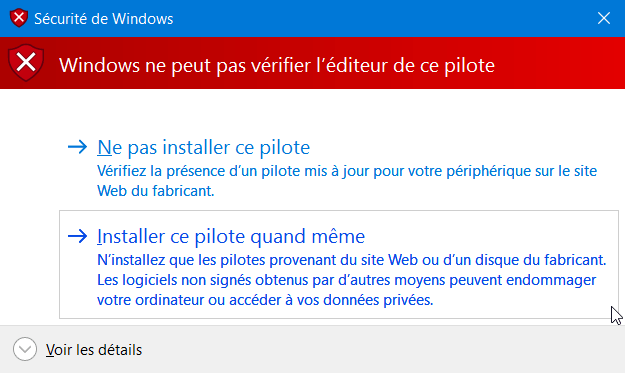
Task: Click the arrow beside Ne pas installer ce pilote
Action: point(77,147)
